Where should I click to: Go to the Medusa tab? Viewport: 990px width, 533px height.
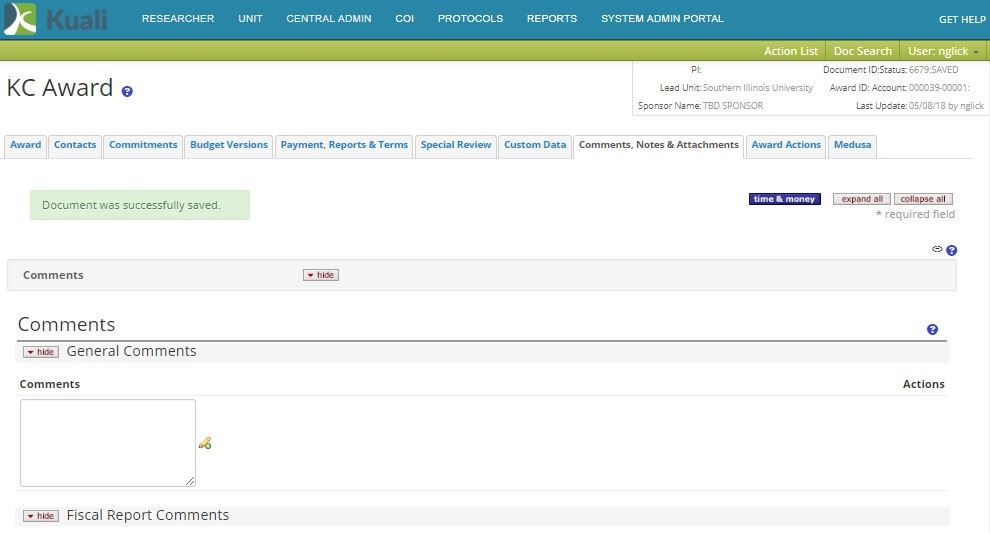coord(852,145)
